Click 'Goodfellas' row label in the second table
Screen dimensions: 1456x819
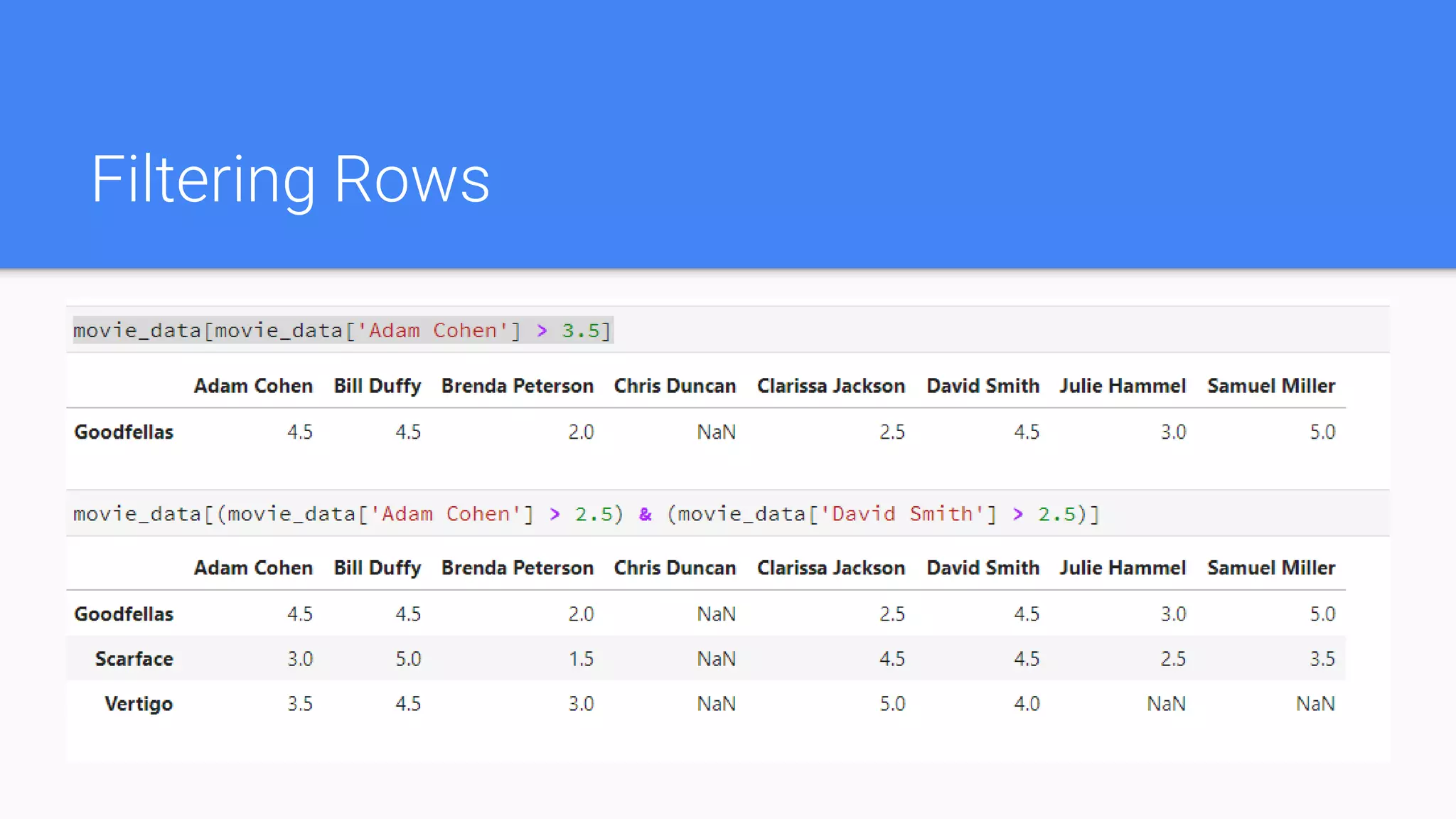coord(124,614)
